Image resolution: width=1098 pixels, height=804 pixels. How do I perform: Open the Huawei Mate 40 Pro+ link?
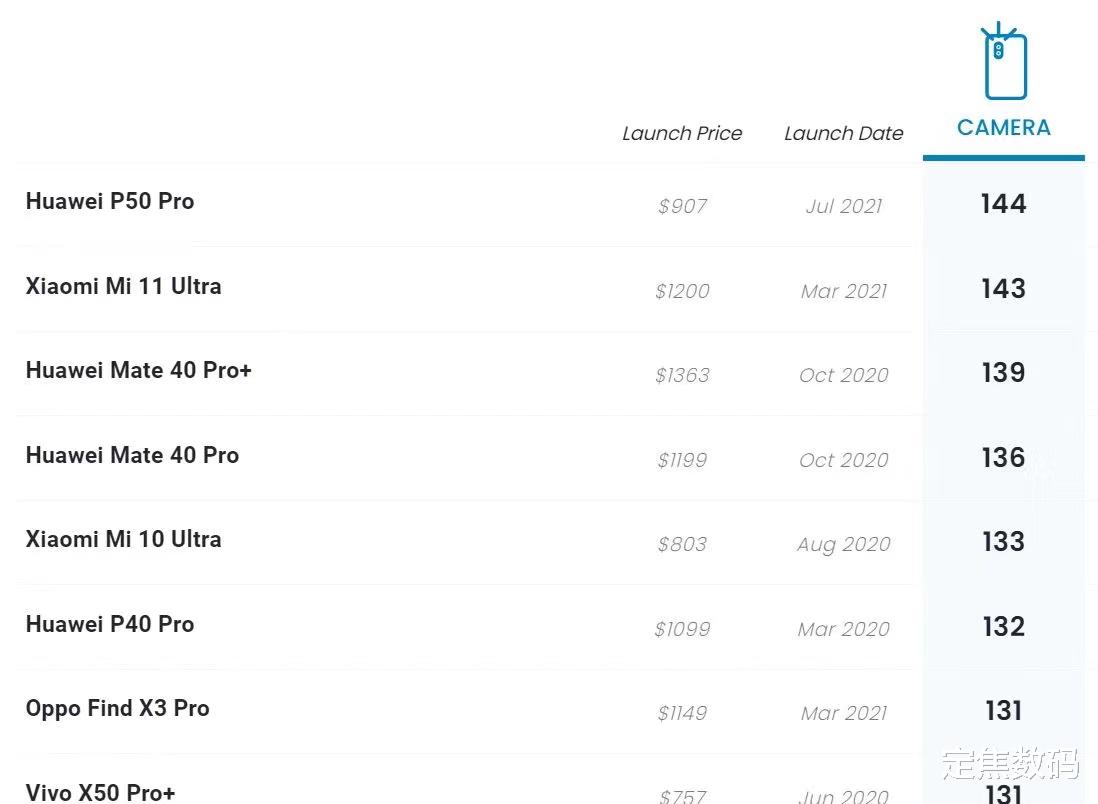tap(138, 370)
